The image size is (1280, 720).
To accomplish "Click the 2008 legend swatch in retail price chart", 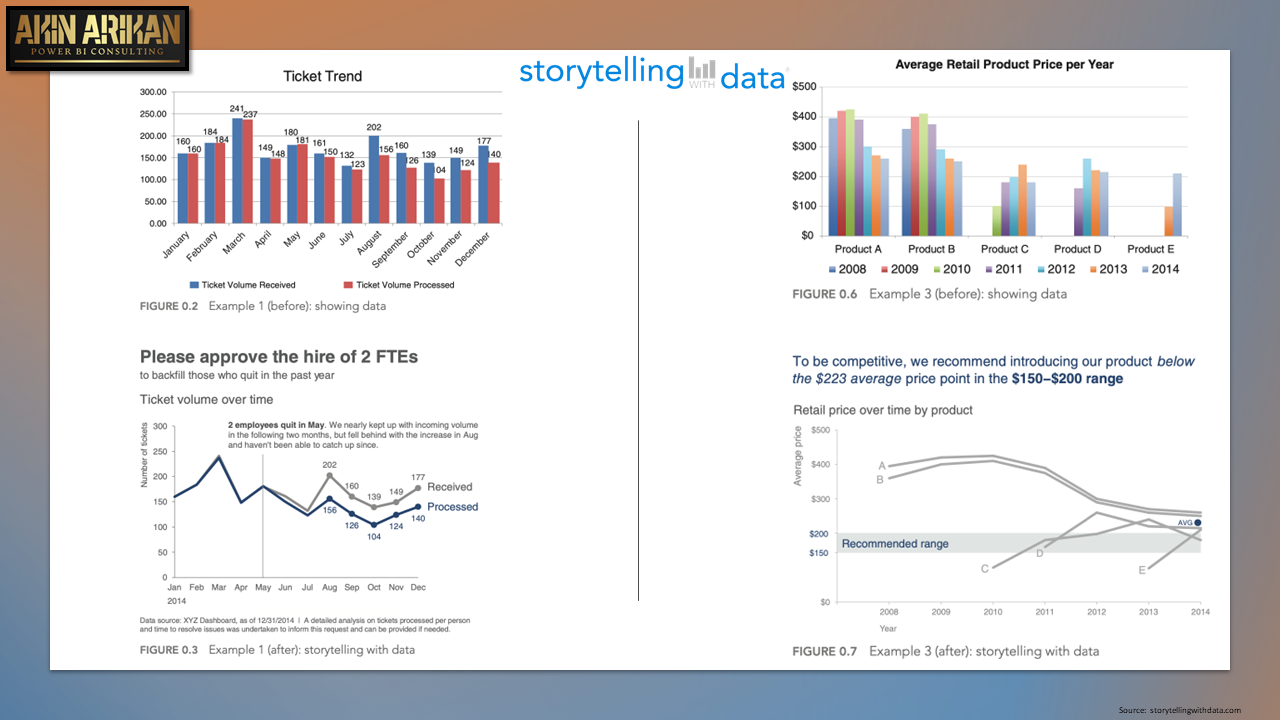I will tap(834, 269).
